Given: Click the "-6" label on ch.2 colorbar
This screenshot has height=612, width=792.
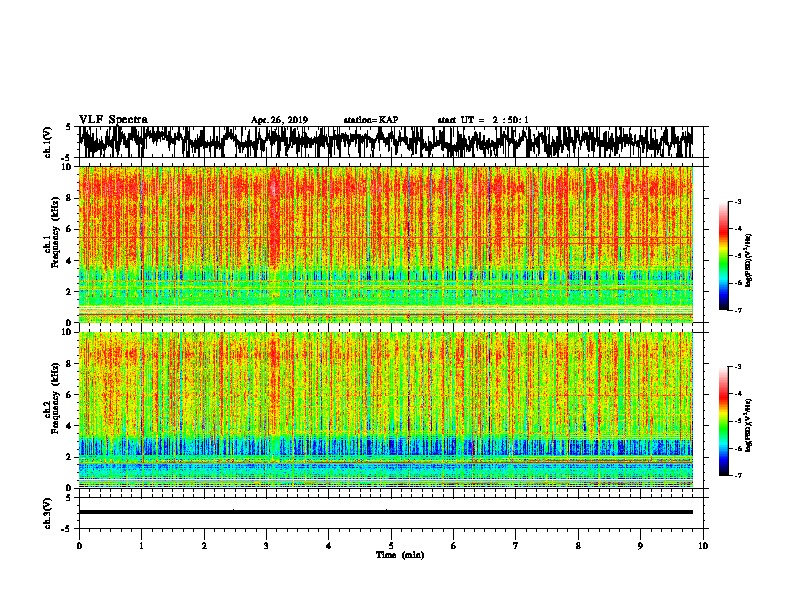Looking at the screenshot, I should pos(738,448).
